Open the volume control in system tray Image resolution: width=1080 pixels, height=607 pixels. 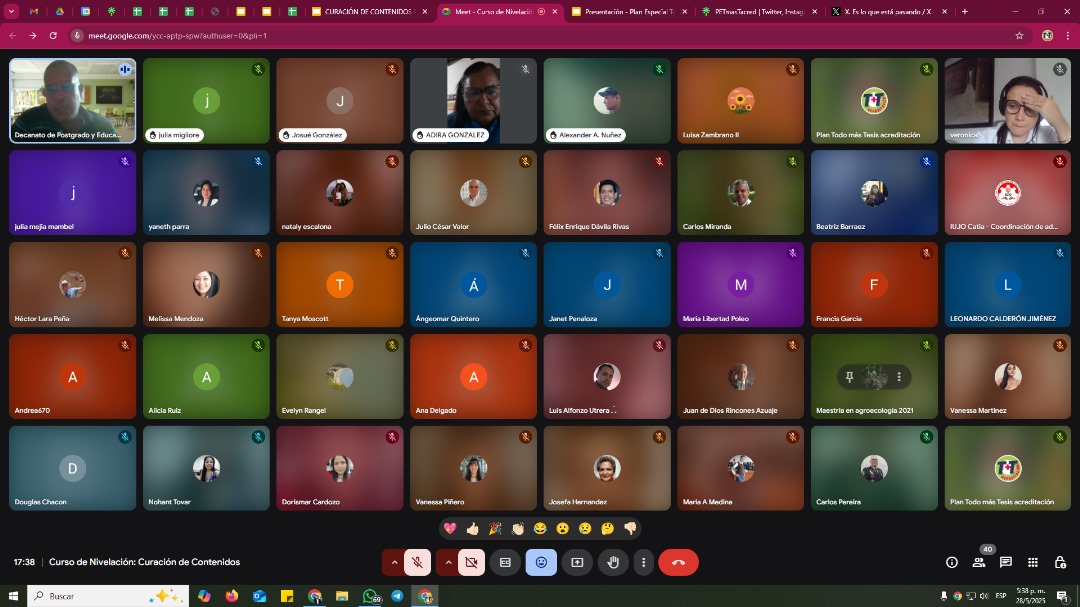pos(984,596)
